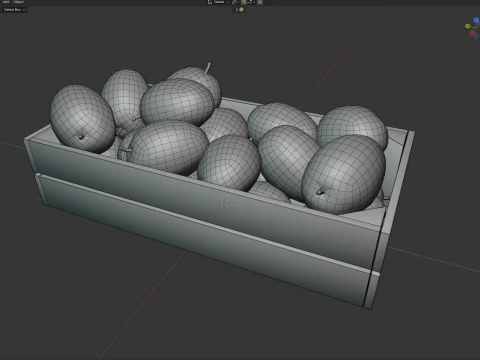
Task: Click the green Y axis on navigation gizmo
Action: coord(468,26)
